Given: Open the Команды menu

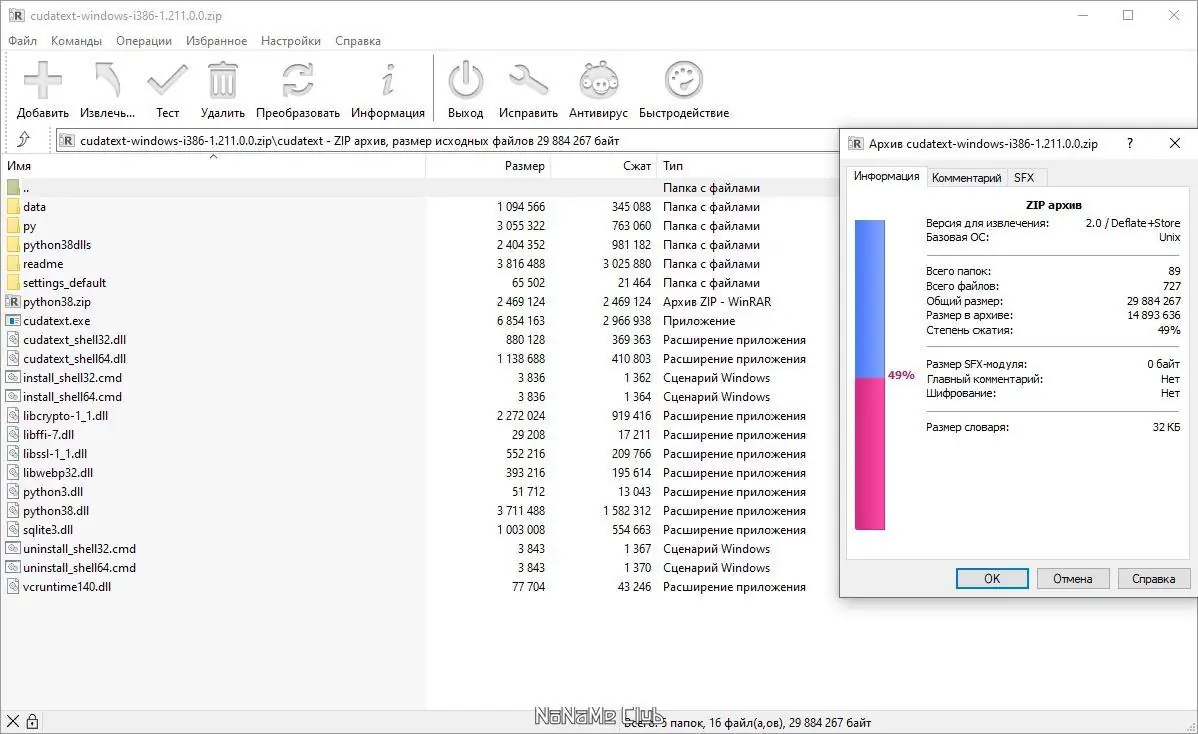Looking at the screenshot, I should coord(76,40).
